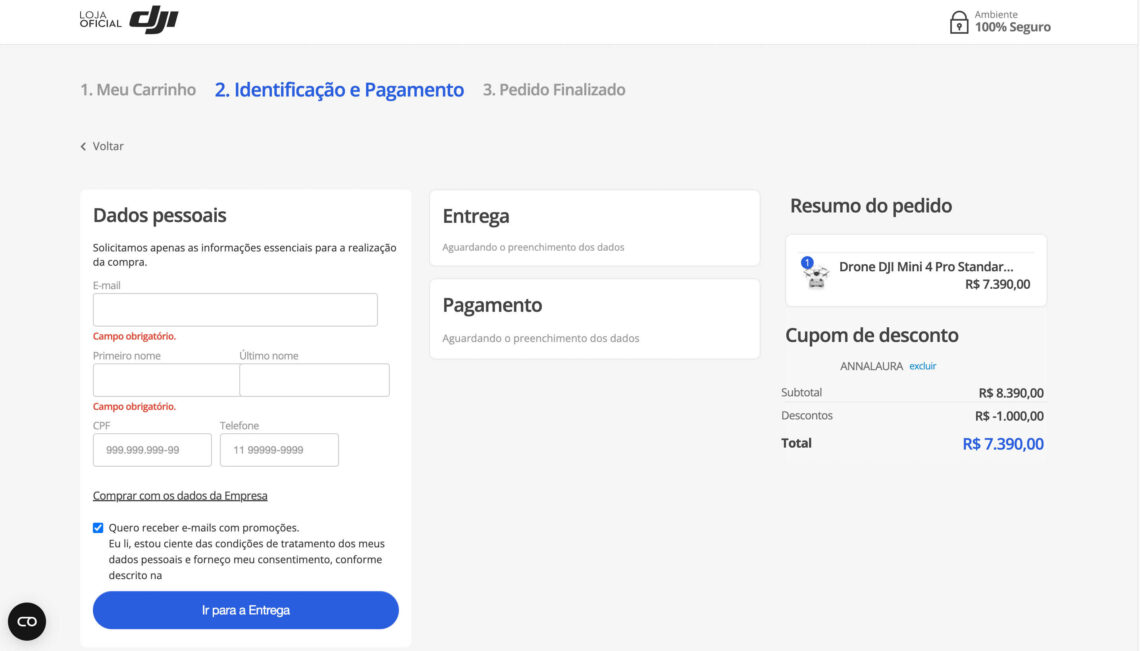
Task: Click the Telefone input field
Action: (279, 450)
